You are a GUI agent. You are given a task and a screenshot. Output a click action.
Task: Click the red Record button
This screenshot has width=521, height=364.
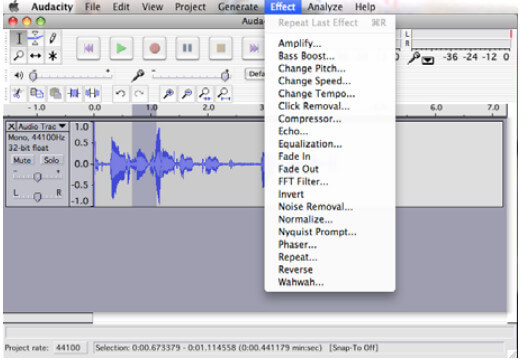154,48
